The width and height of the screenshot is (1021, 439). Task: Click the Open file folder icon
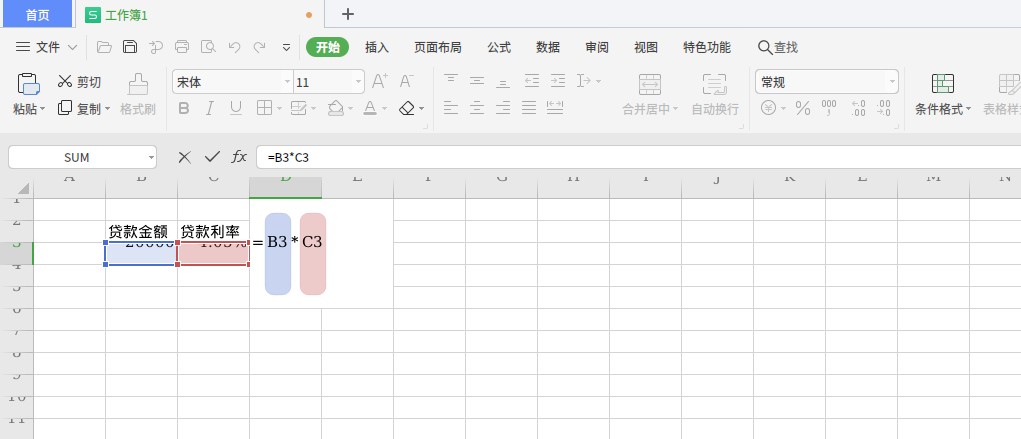coord(104,47)
